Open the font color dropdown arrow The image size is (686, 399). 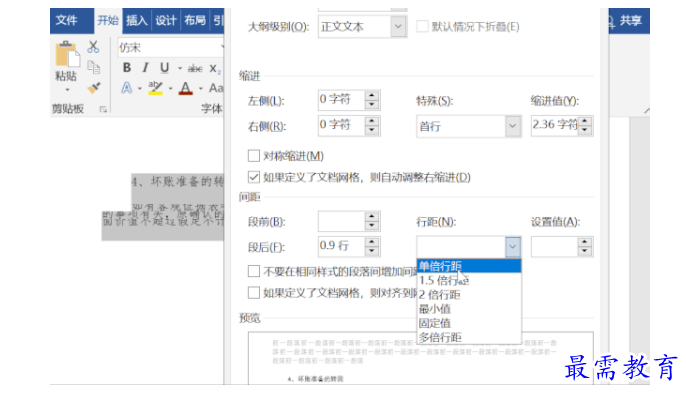coord(200,88)
